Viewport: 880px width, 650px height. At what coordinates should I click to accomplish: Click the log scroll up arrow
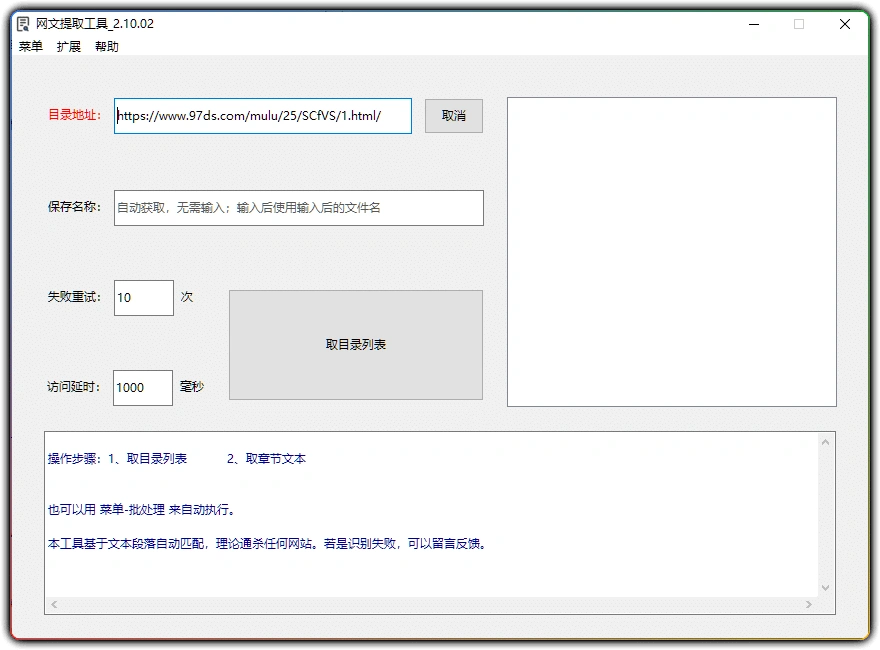tap(826, 442)
